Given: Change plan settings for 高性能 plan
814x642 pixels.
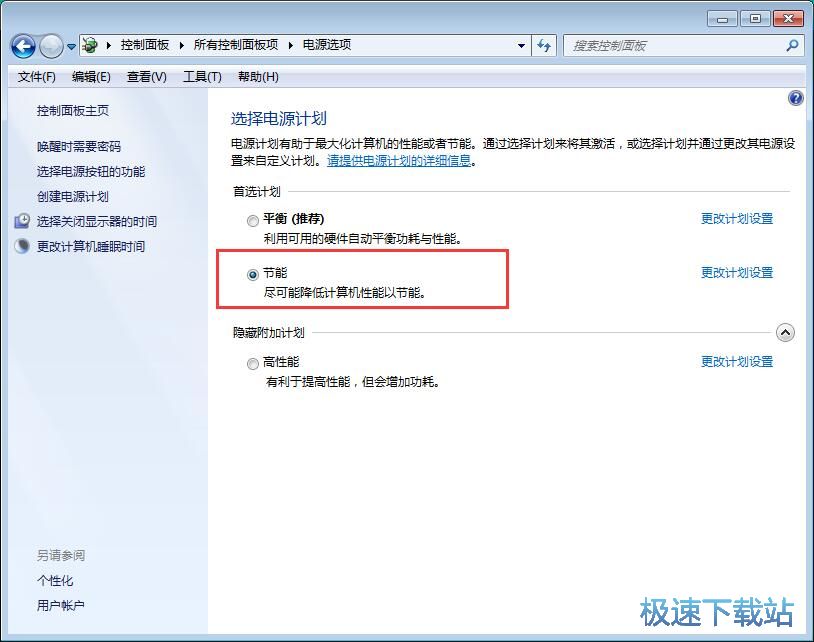Looking at the screenshot, I should pyautogui.click(x=737, y=362).
